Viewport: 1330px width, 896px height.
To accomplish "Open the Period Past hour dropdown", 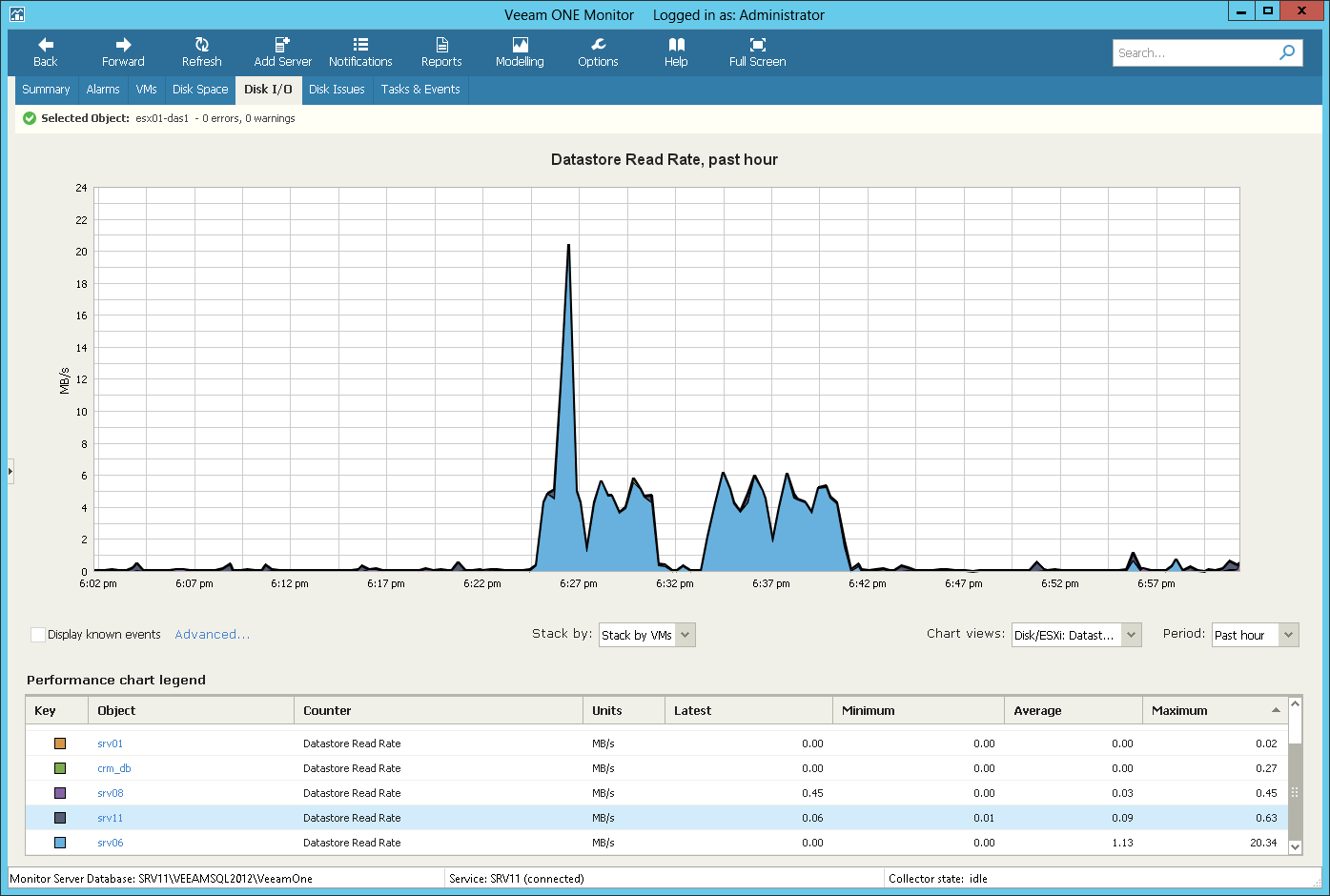I will click(x=1255, y=635).
